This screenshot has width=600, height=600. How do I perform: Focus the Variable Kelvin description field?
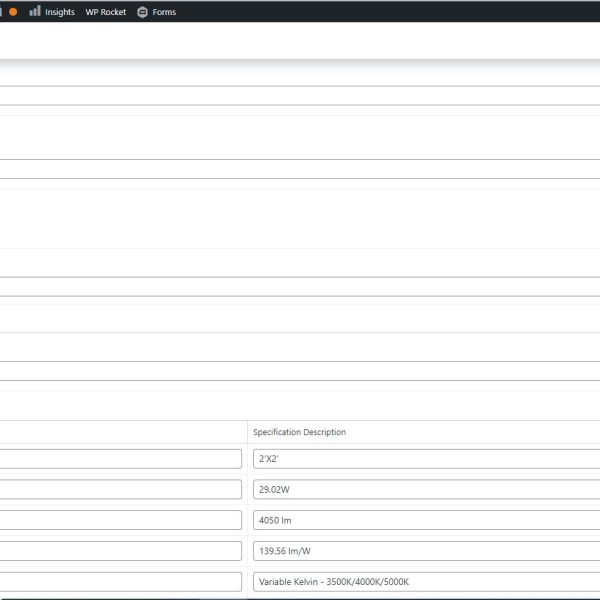(x=425, y=581)
